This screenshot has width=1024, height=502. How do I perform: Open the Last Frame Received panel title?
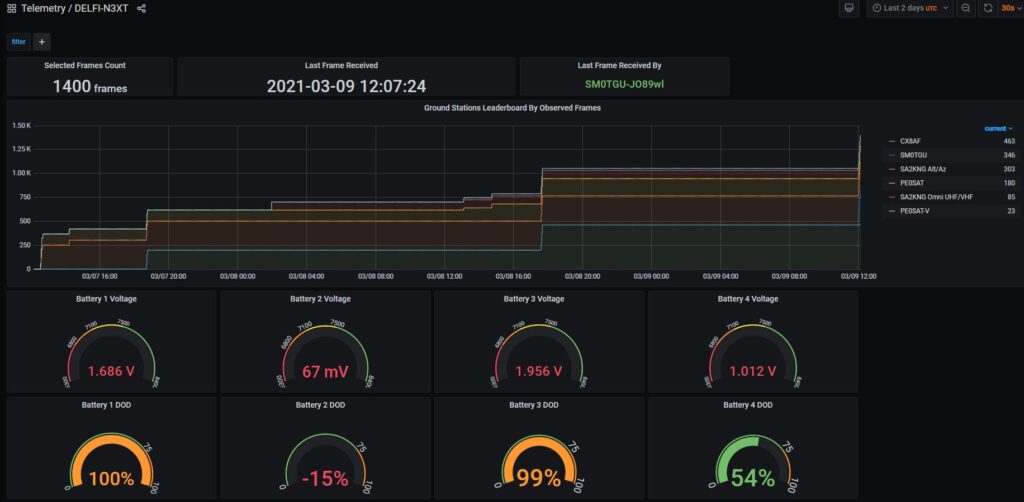pos(341,65)
